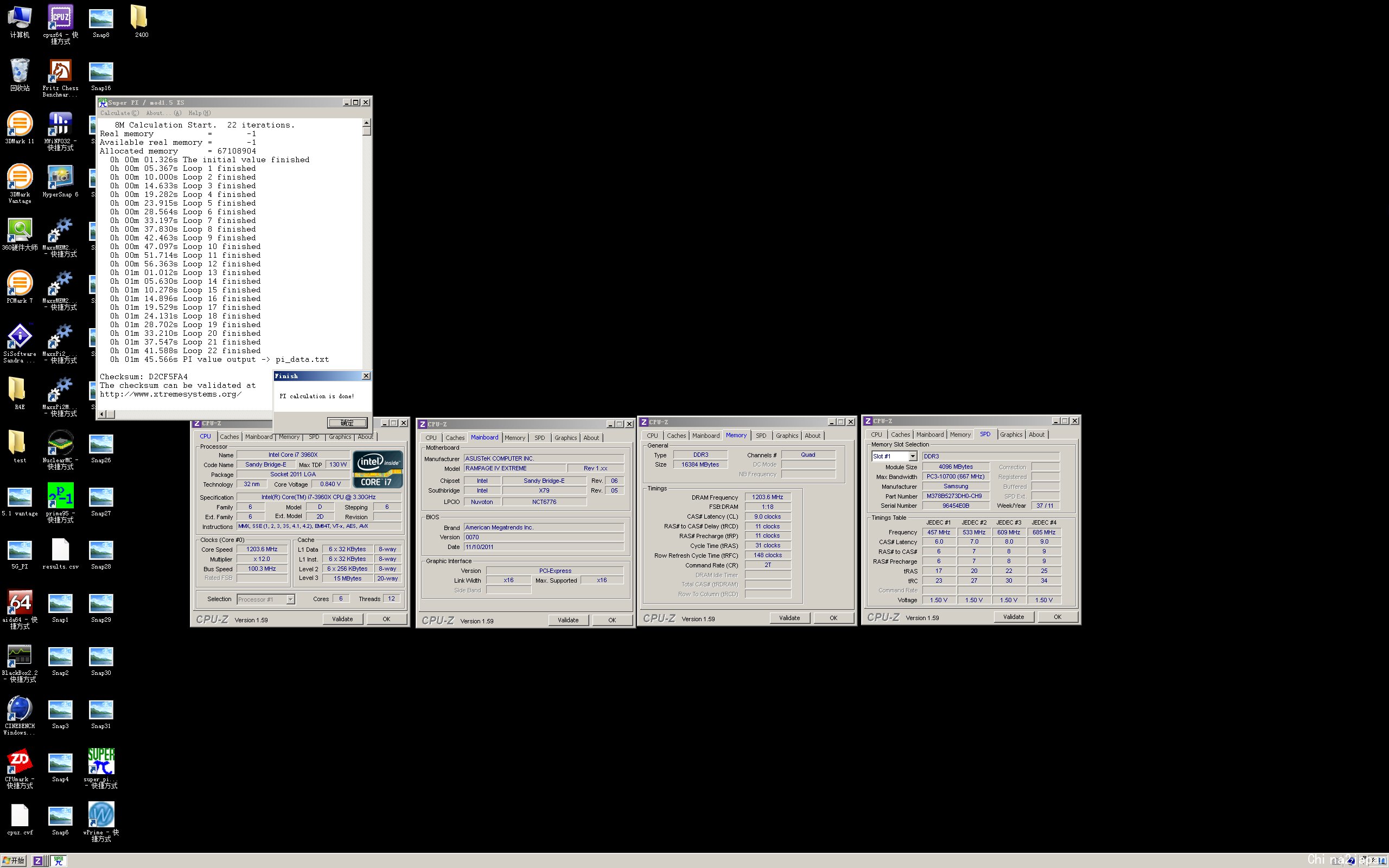1389x868 pixels.
Task: Click Validate in the Memory window
Action: tap(789, 618)
